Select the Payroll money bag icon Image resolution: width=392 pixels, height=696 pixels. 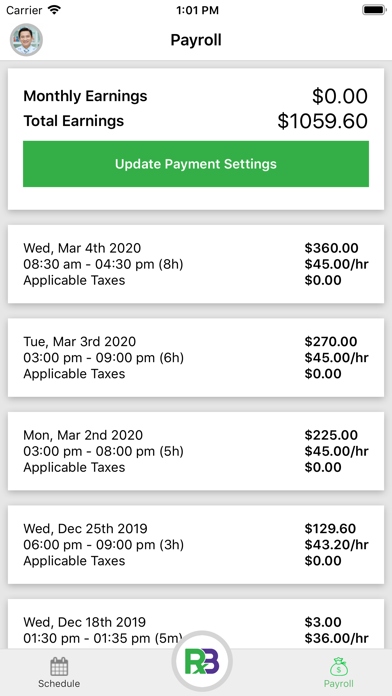pos(339,666)
